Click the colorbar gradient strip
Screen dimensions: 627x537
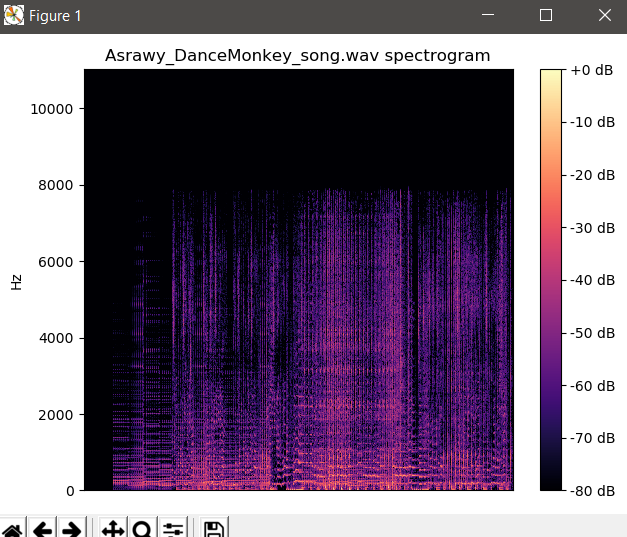(551, 280)
